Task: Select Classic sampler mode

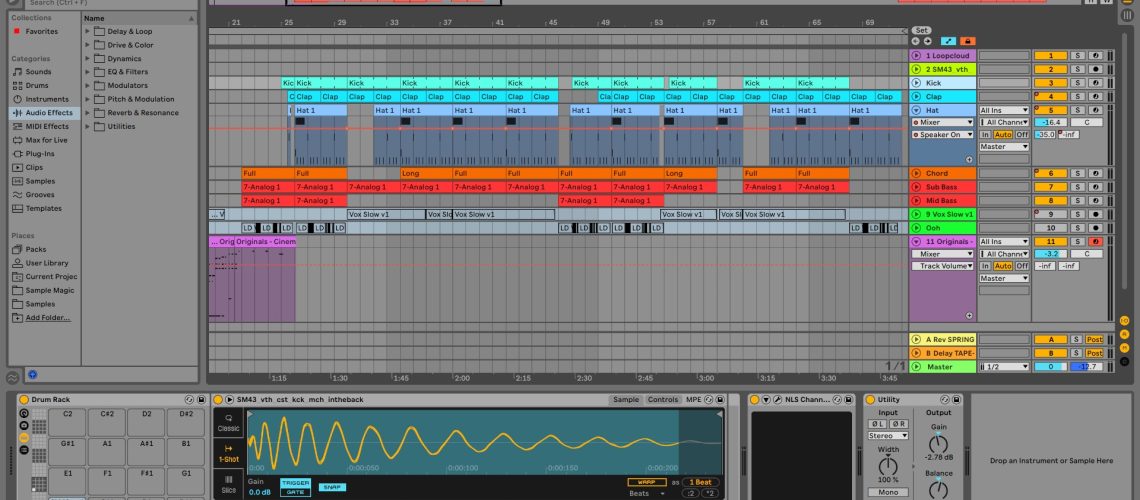Action: click(228, 423)
